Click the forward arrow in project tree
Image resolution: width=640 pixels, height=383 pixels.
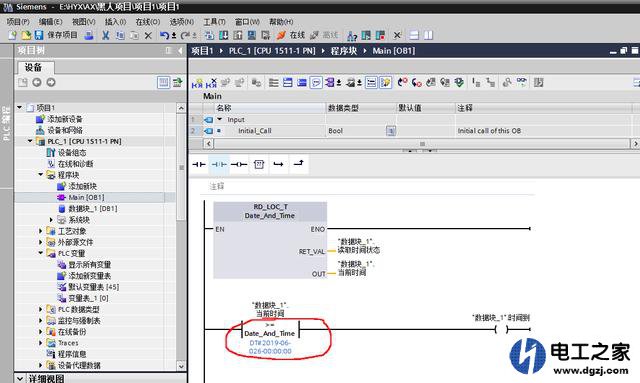coord(51,82)
